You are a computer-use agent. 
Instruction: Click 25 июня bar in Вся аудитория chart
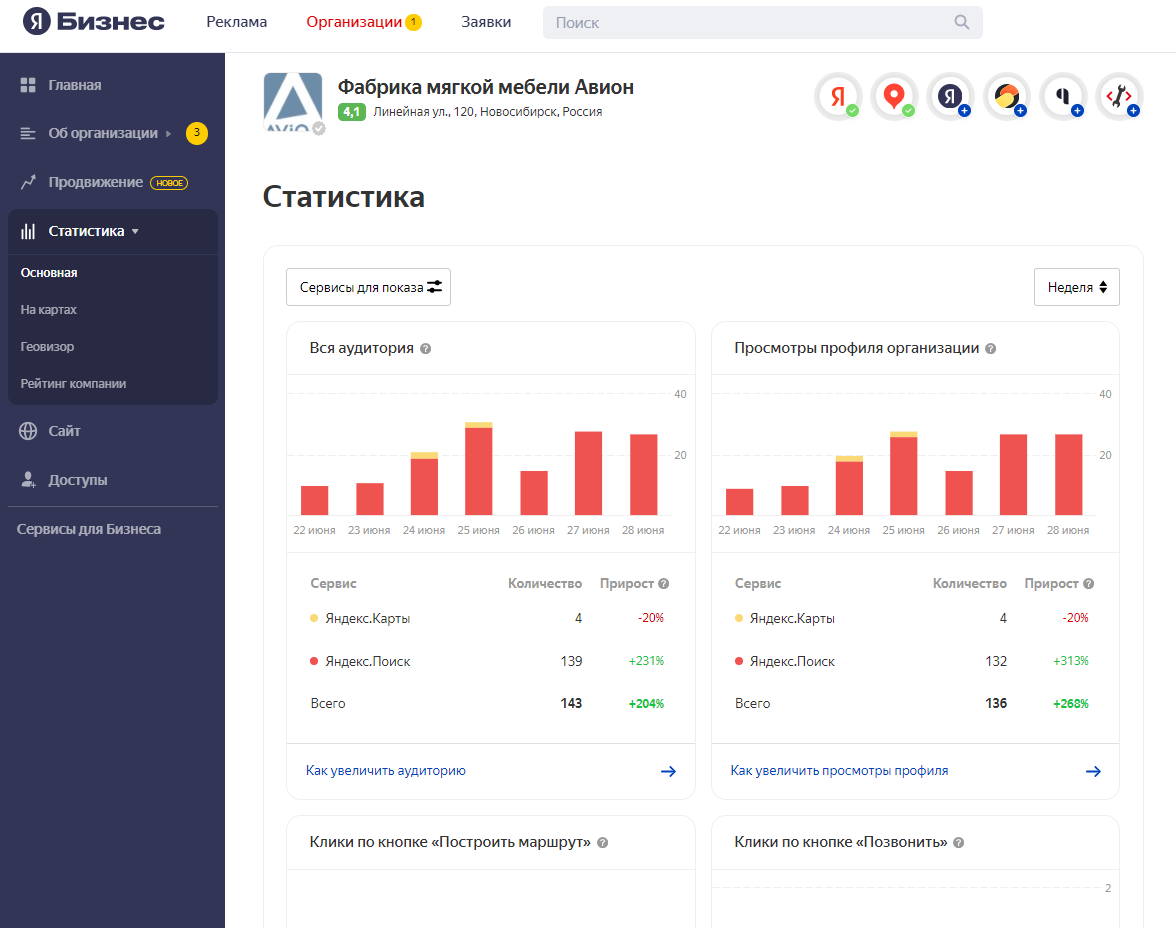[x=478, y=469]
